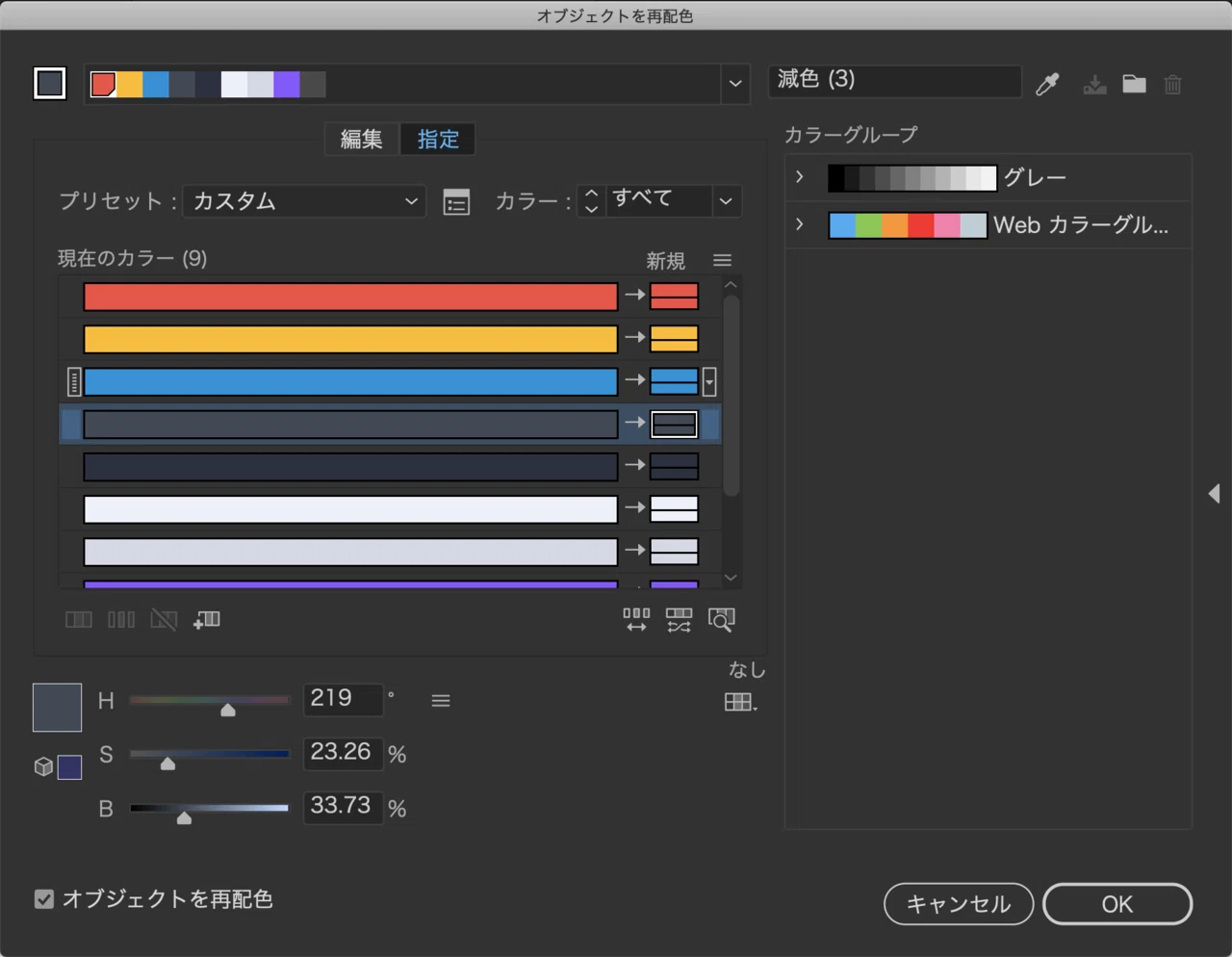Image resolution: width=1232 pixels, height=957 pixels.
Task: Toggle the recolor arrow on the light gray row
Action: pyautogui.click(x=634, y=549)
